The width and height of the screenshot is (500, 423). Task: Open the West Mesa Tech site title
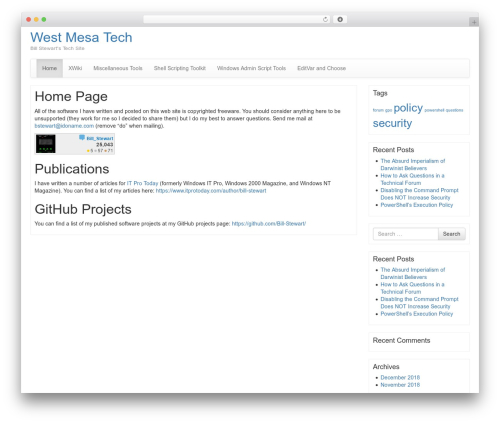[81, 37]
